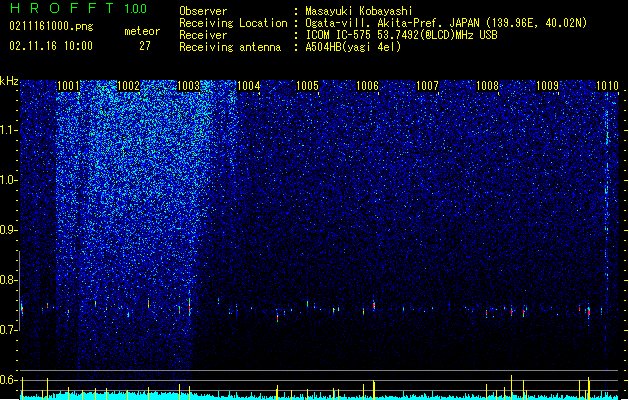Click the 1004 time marker
Viewport: 629px width, 400px height.
click(x=249, y=86)
